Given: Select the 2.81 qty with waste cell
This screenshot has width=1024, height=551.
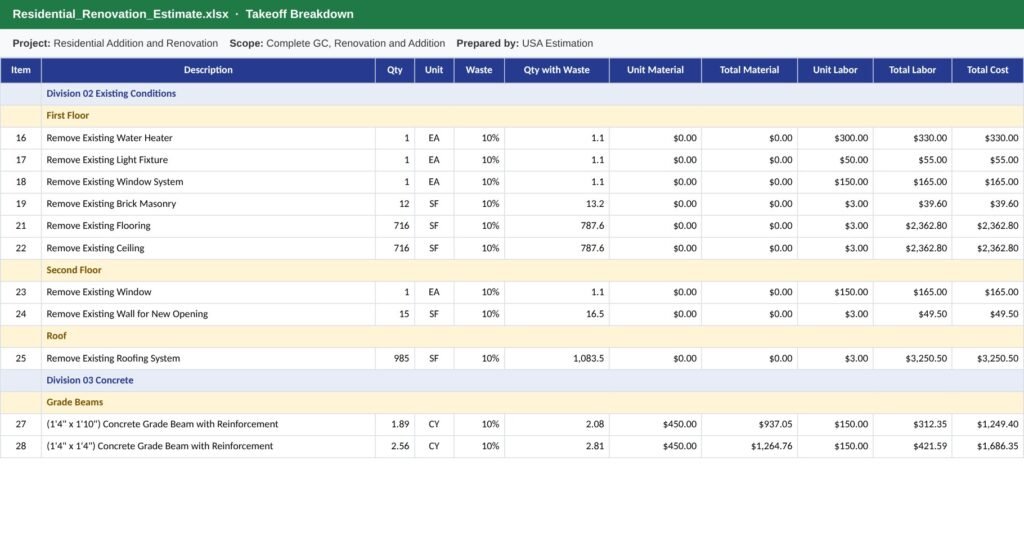Looking at the screenshot, I should 556,447.
